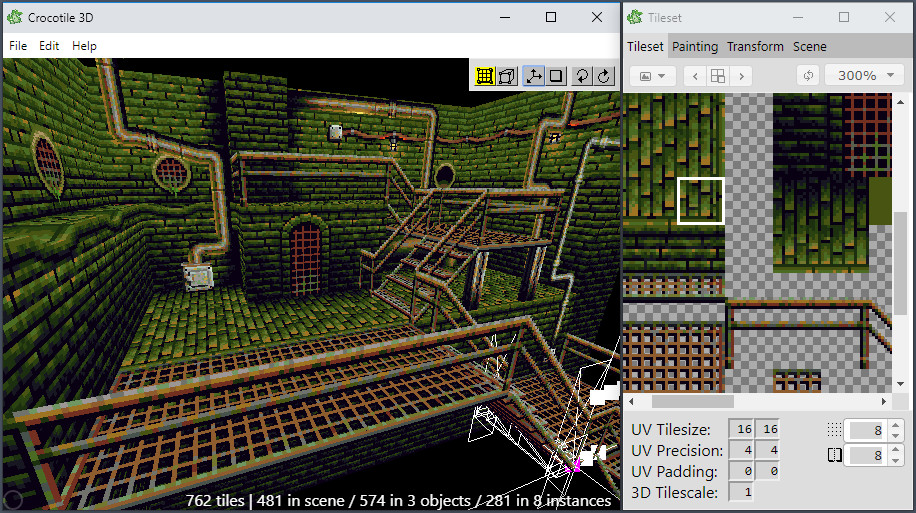The image size is (916, 513).
Task: Open the Edit menu
Action: coord(49,46)
